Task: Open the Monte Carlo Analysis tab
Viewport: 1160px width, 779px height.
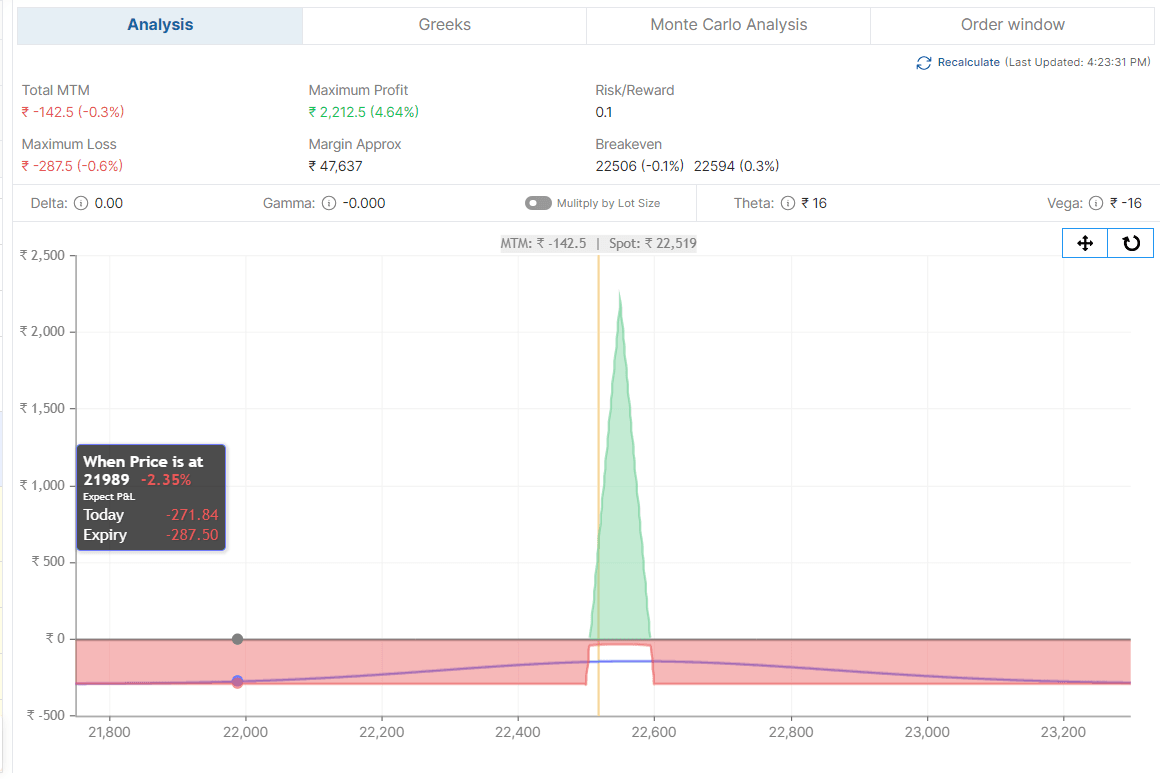Action: (x=728, y=25)
